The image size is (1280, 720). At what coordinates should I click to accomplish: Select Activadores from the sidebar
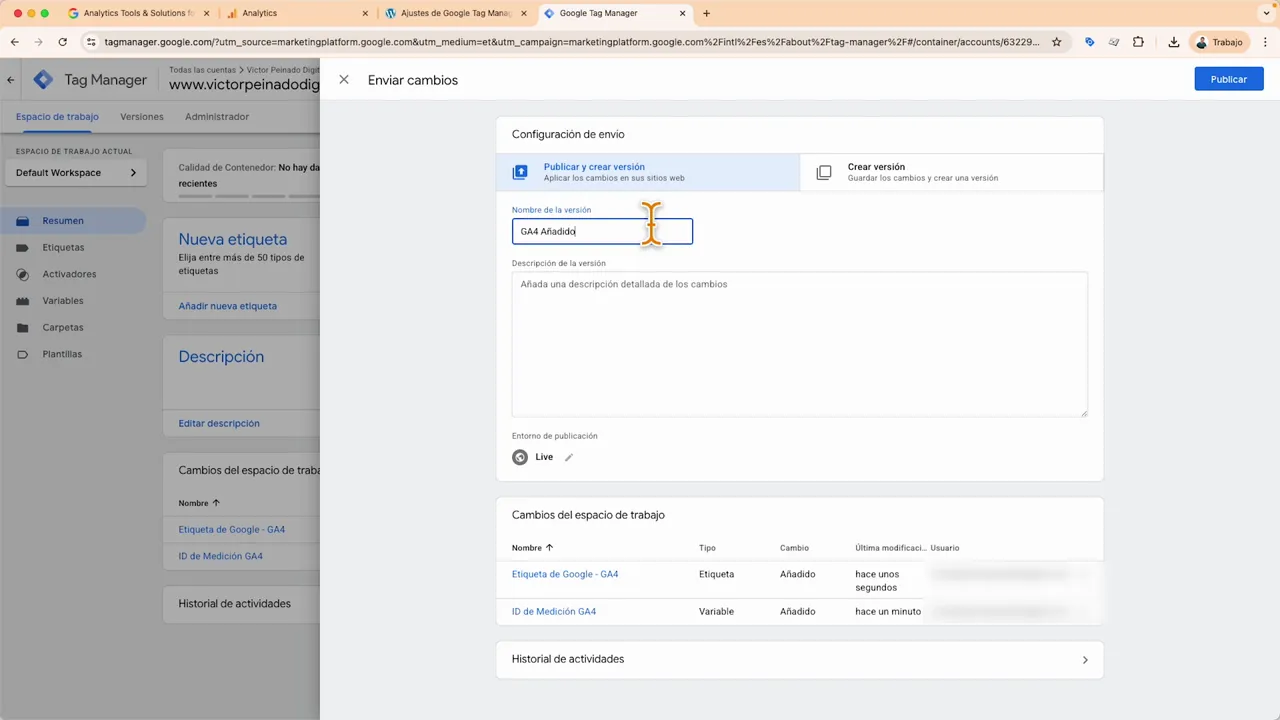(x=69, y=273)
